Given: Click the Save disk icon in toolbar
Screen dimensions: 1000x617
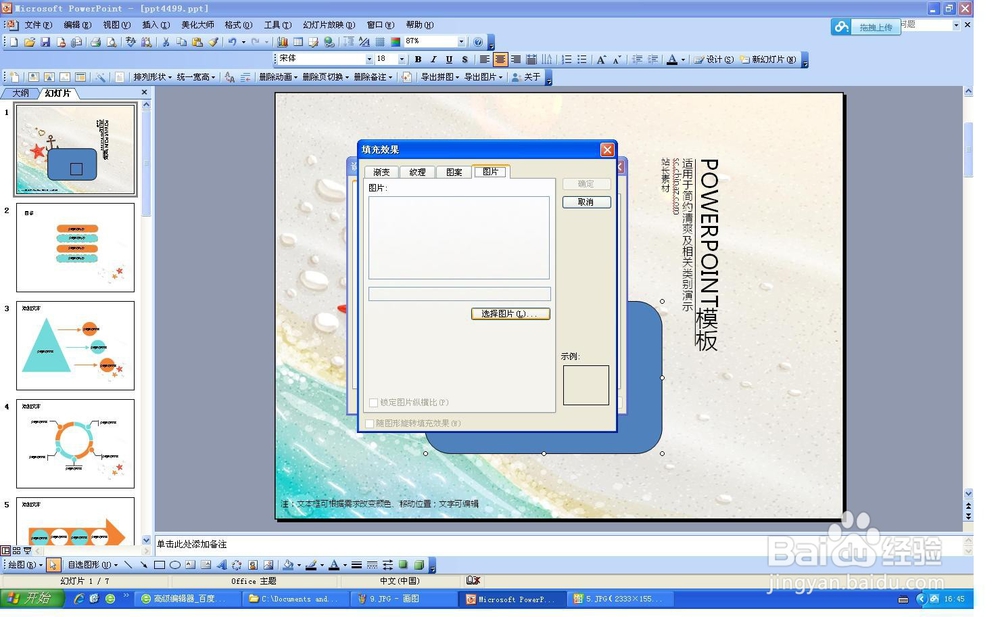Looking at the screenshot, I should pyautogui.click(x=45, y=42).
